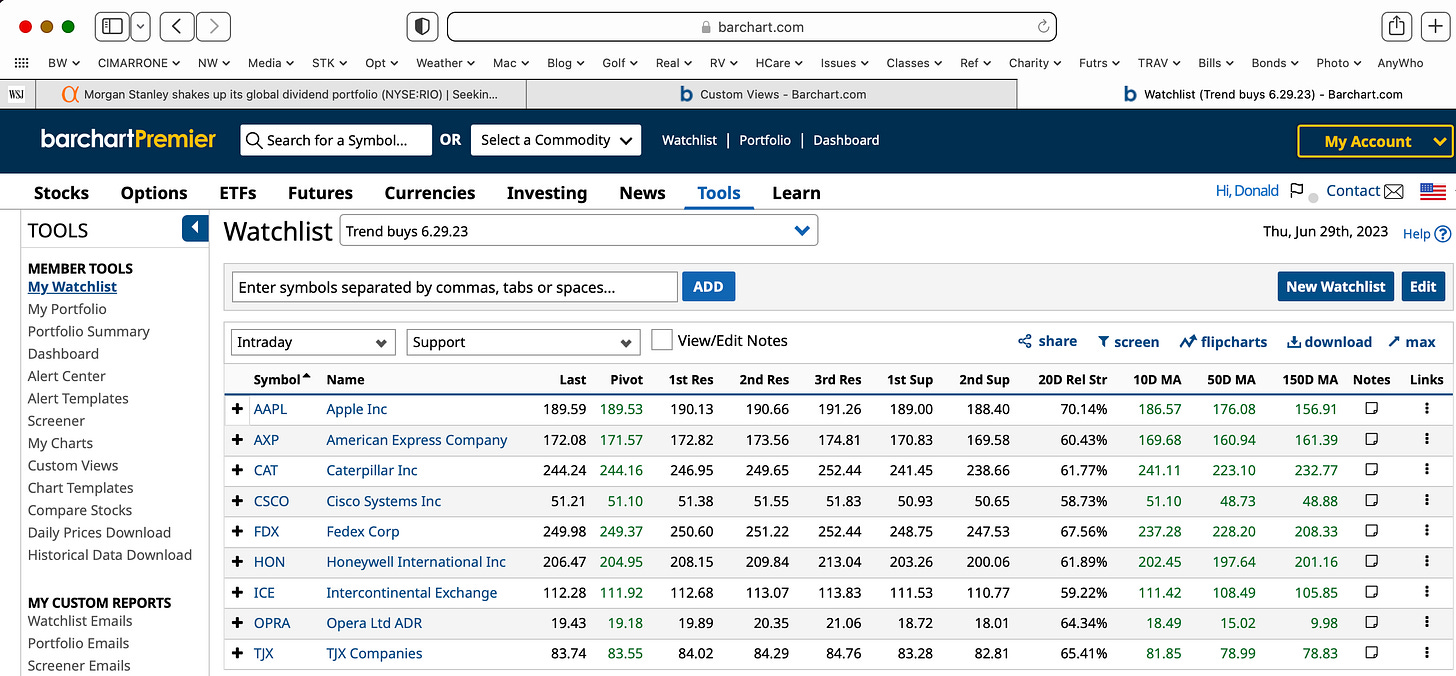Open the Links menu dots for TJX

click(1426, 653)
